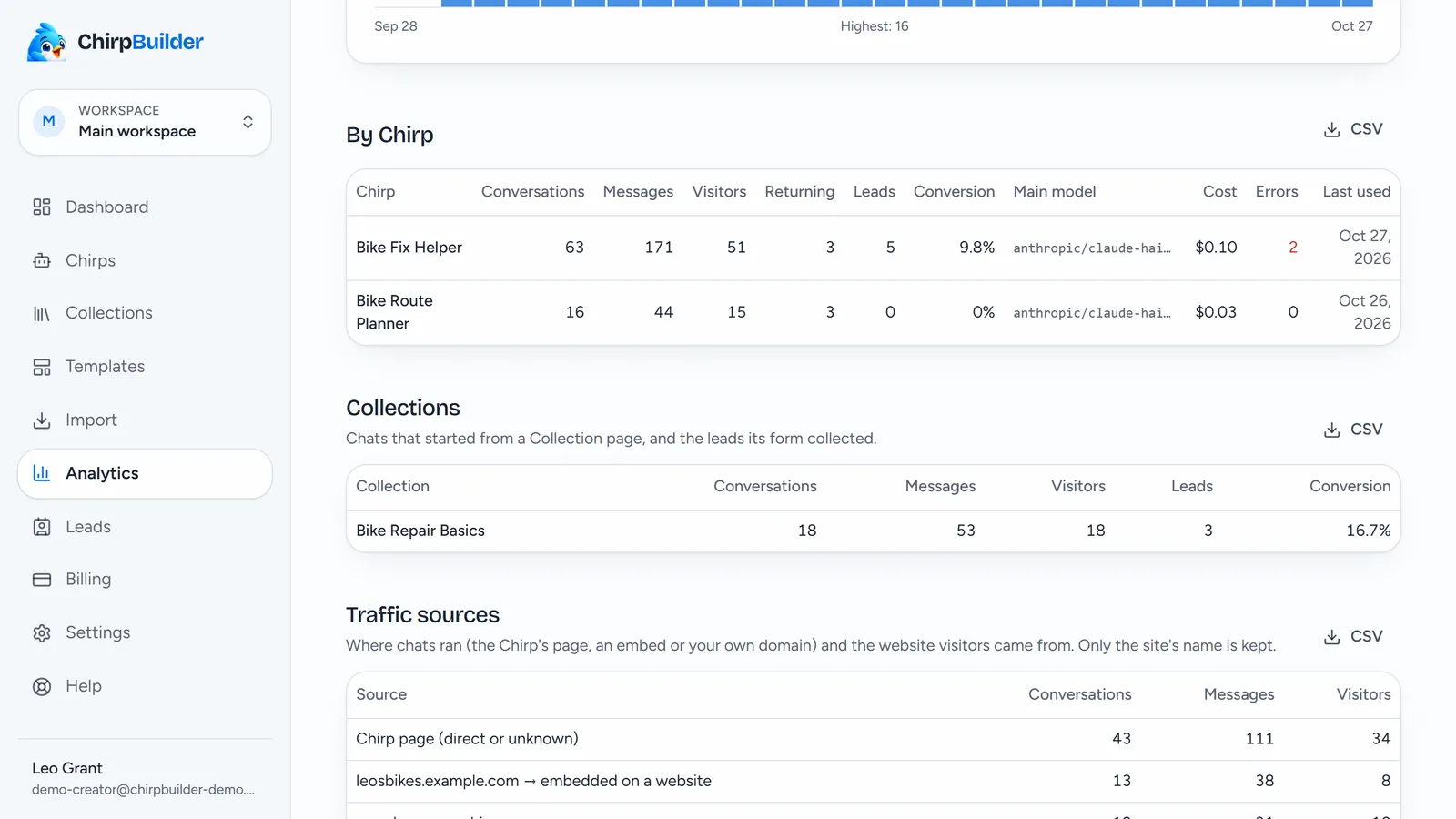Click the Main model column header
Viewport: 1456px width, 819px height.
[1054, 192]
